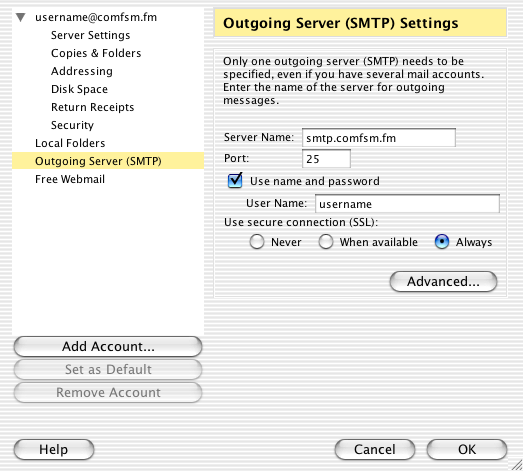Viewport: 523px width, 471px height.
Task: Select Always SSL radio button
Action: [442, 242]
